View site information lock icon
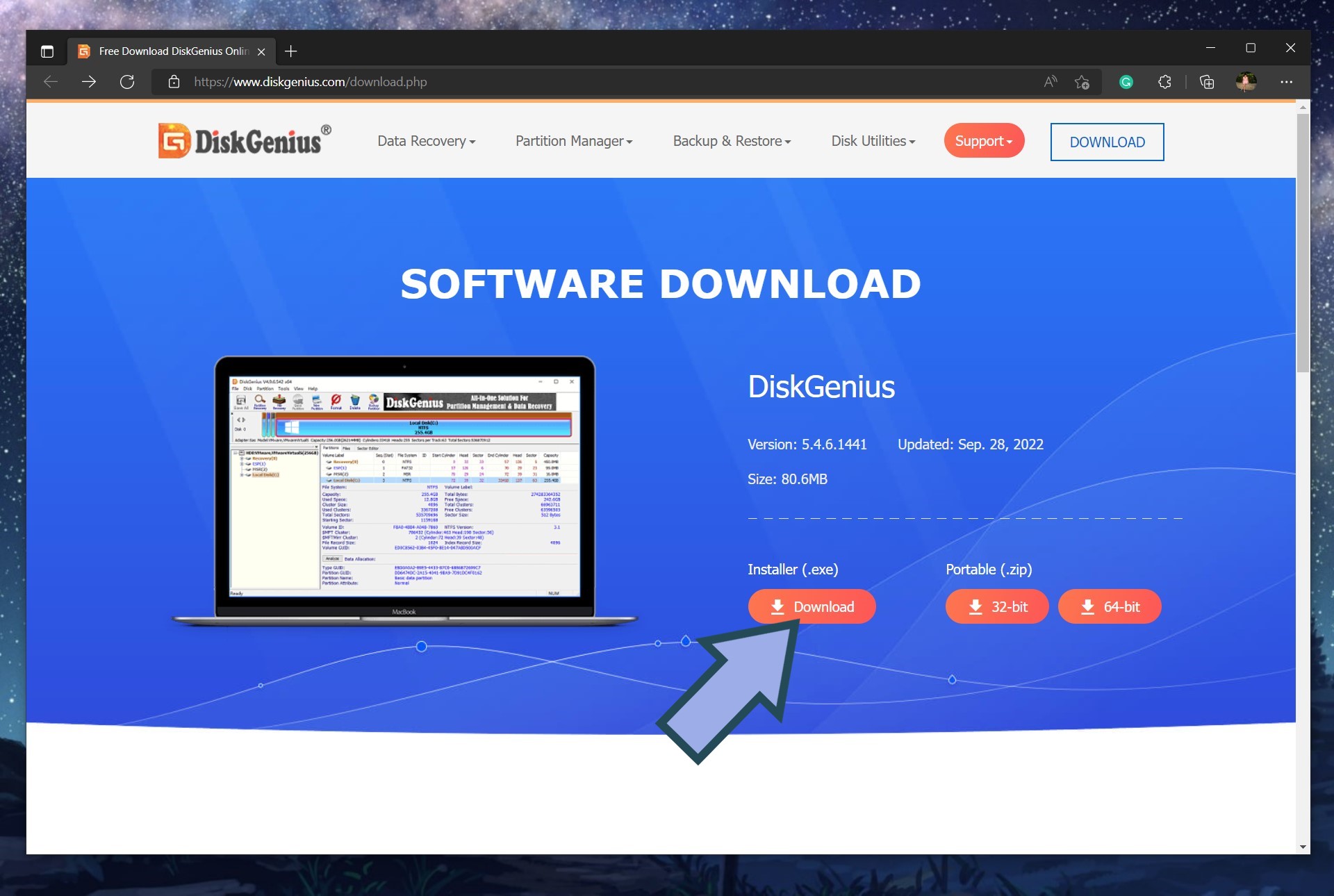 coord(174,82)
